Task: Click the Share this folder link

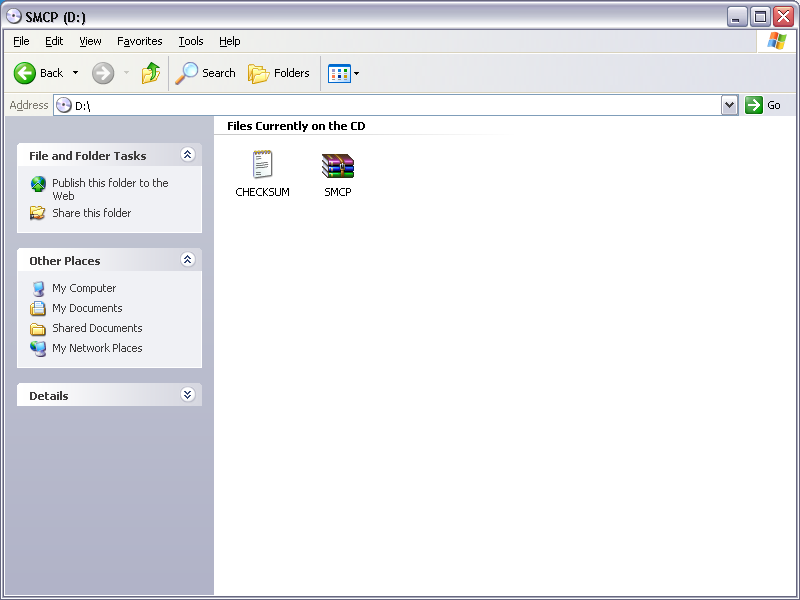Action: click(91, 213)
